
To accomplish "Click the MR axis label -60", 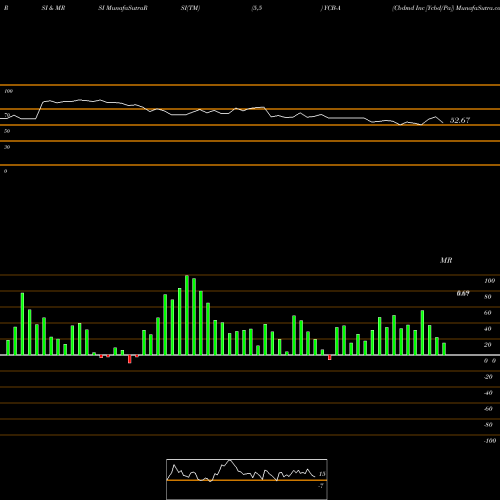I will 488,409.
